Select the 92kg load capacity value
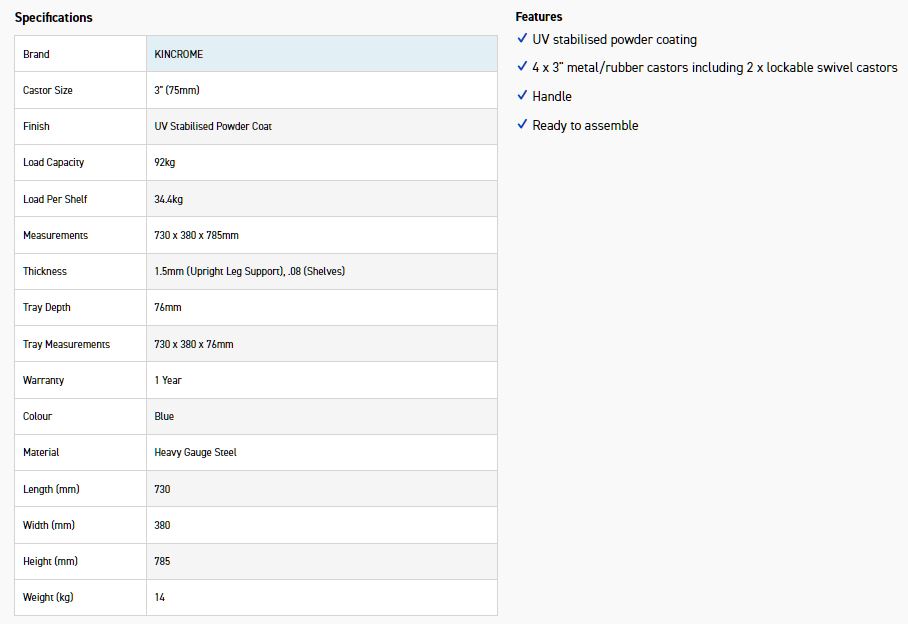 (166, 162)
